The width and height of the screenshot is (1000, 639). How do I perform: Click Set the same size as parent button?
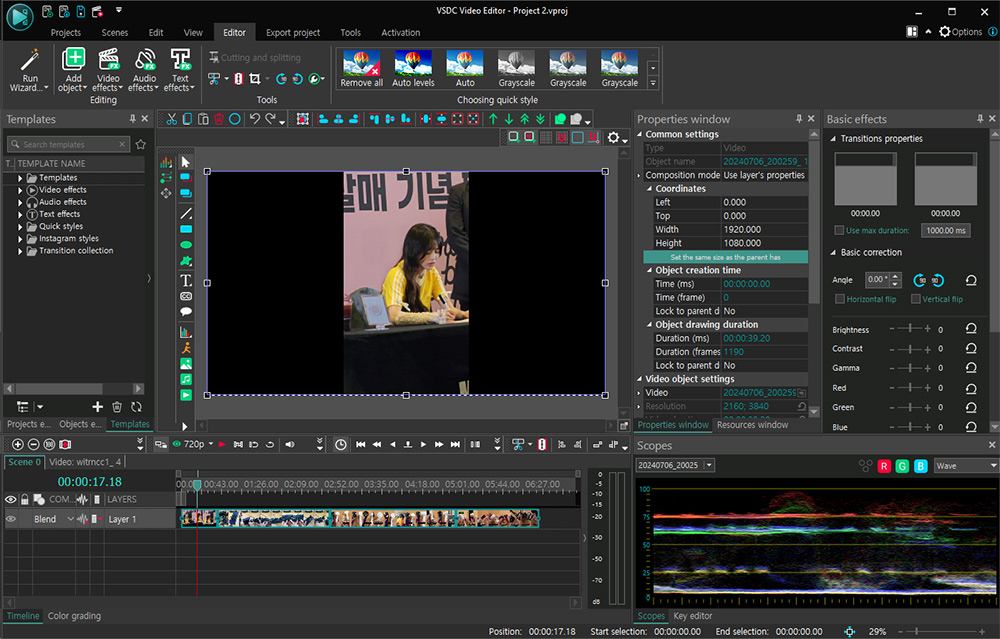pyautogui.click(x=725, y=257)
